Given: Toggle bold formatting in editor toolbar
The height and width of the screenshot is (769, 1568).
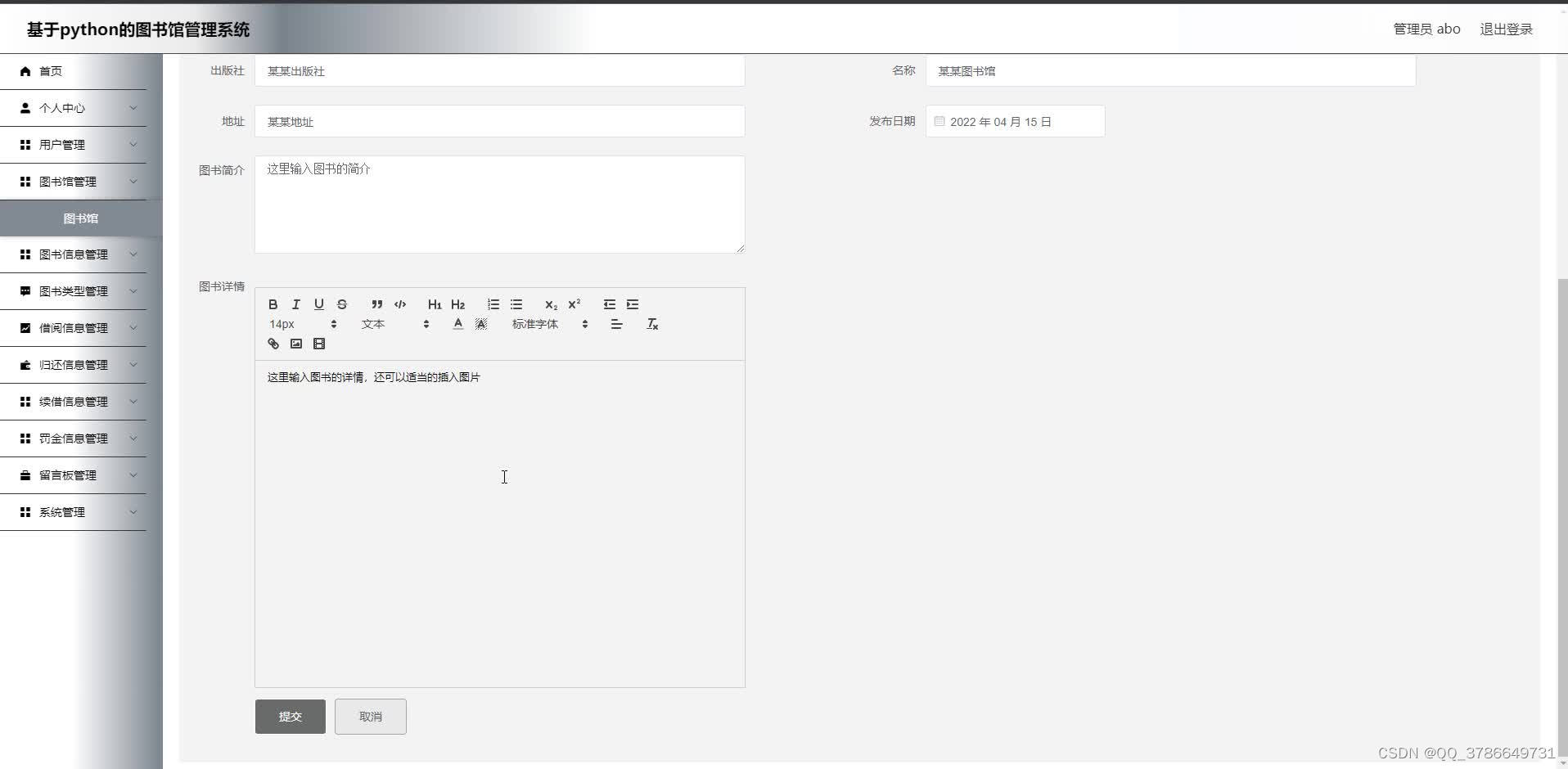Looking at the screenshot, I should pyautogui.click(x=273, y=304).
